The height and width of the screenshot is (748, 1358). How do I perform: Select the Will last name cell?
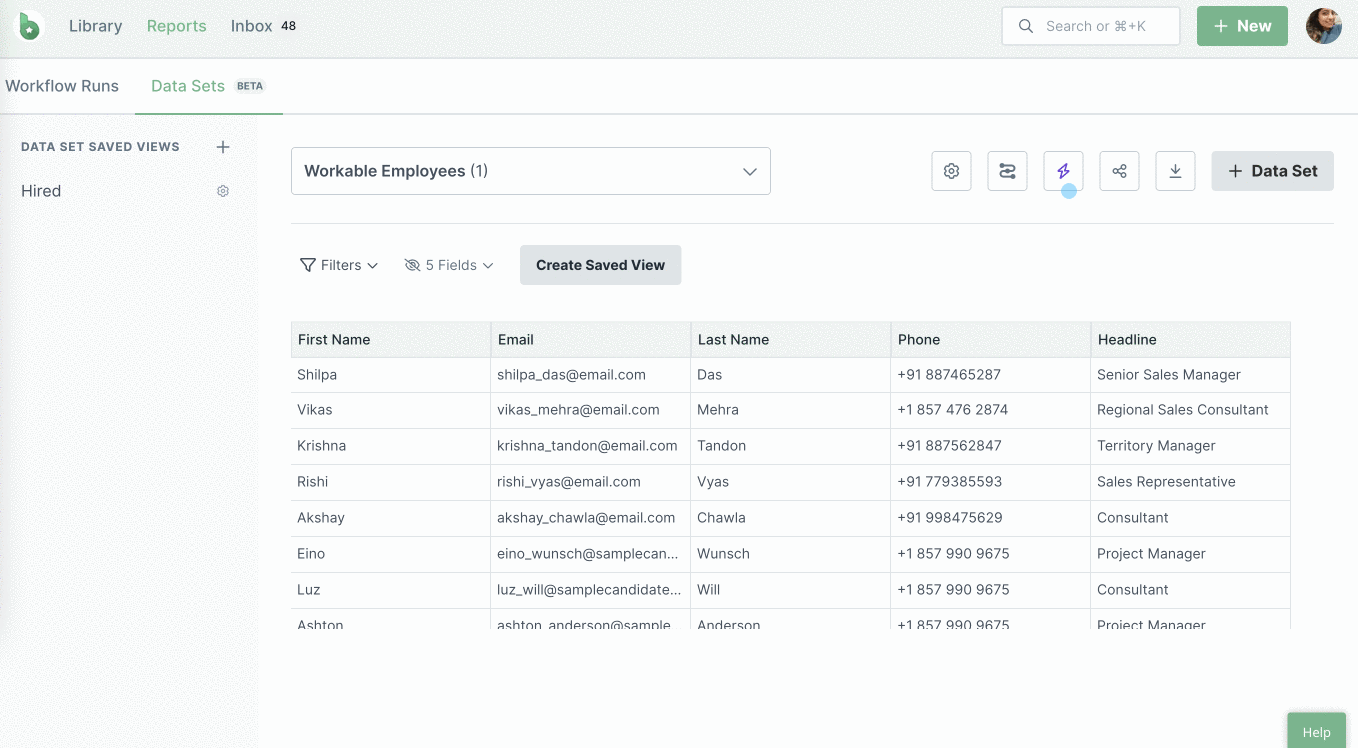pyautogui.click(x=791, y=590)
